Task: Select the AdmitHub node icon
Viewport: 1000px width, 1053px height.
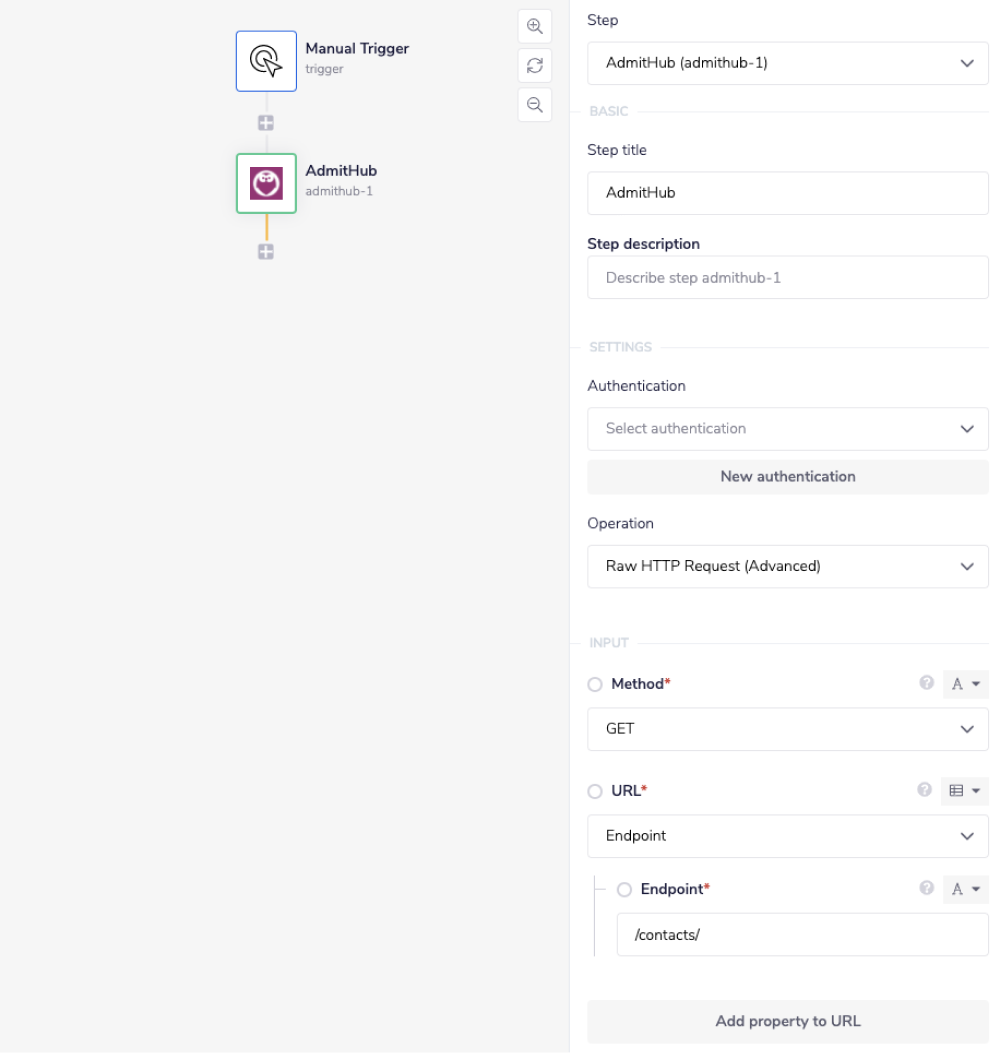Action: tap(266, 184)
